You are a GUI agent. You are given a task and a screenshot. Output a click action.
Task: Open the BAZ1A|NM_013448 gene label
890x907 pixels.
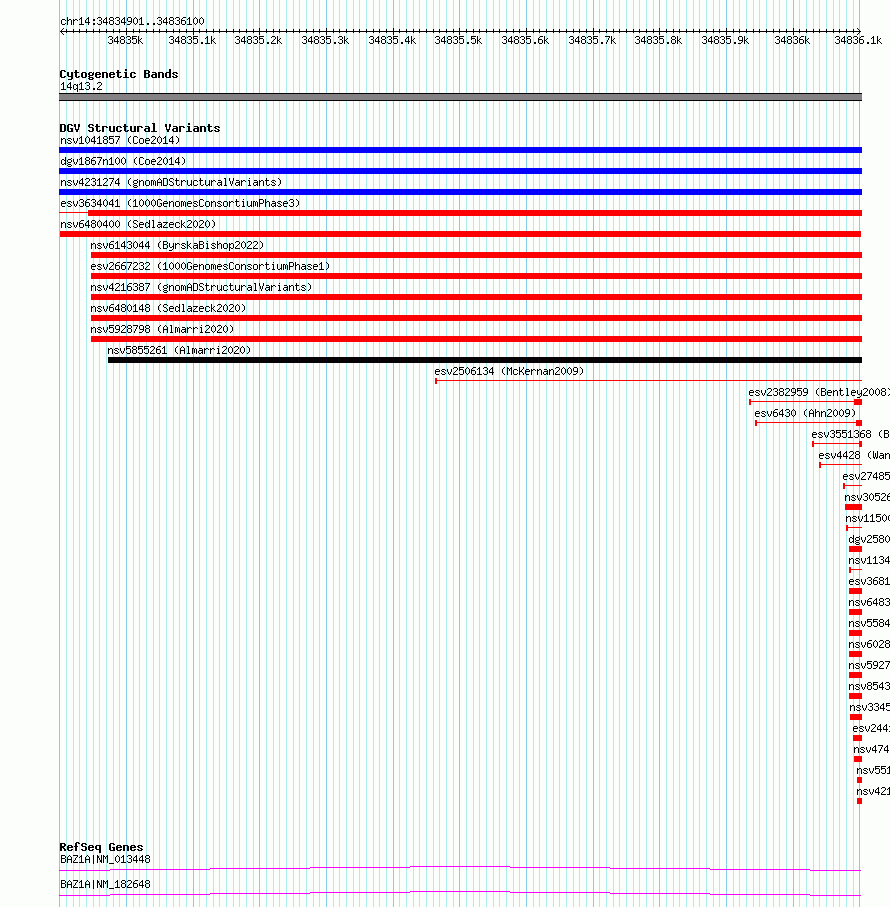pos(105,860)
